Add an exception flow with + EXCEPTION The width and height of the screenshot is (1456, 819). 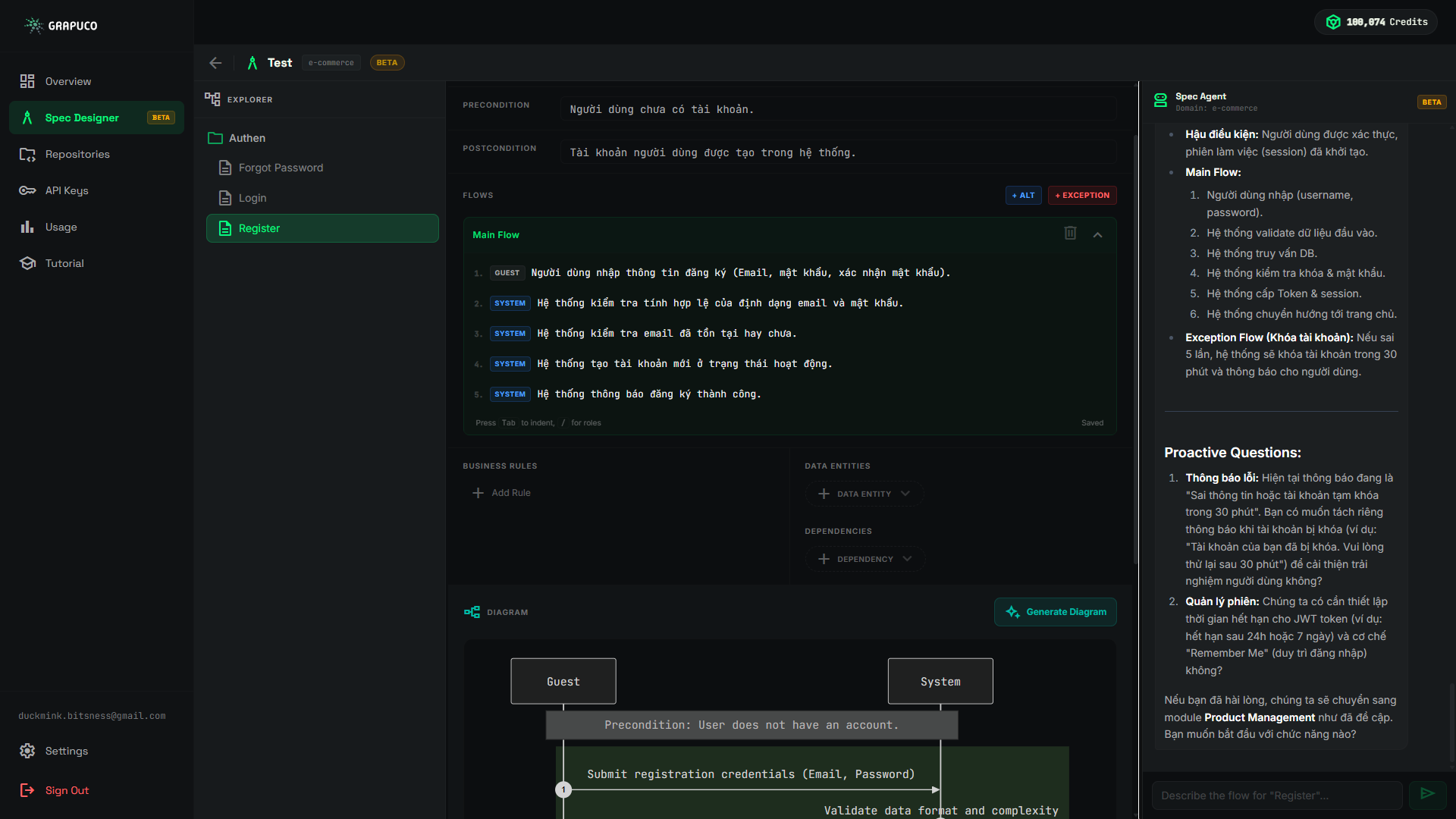[1082, 196]
